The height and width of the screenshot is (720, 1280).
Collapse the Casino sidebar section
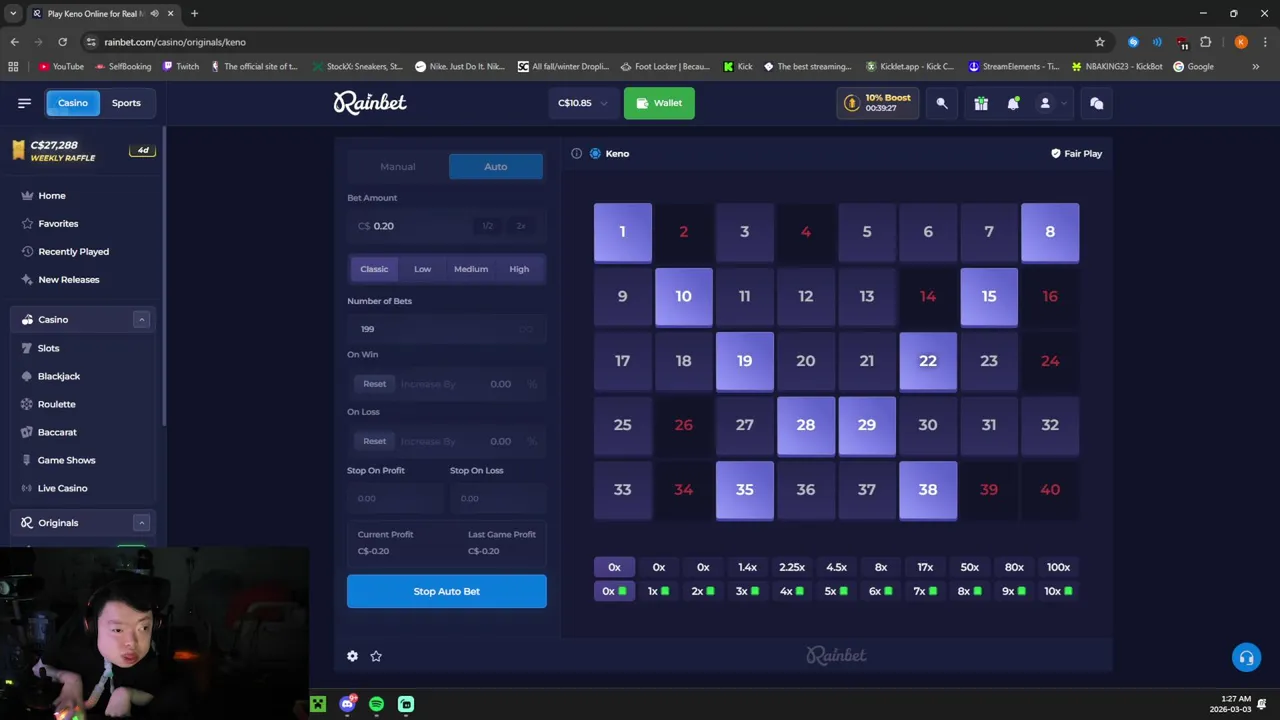coord(141,319)
